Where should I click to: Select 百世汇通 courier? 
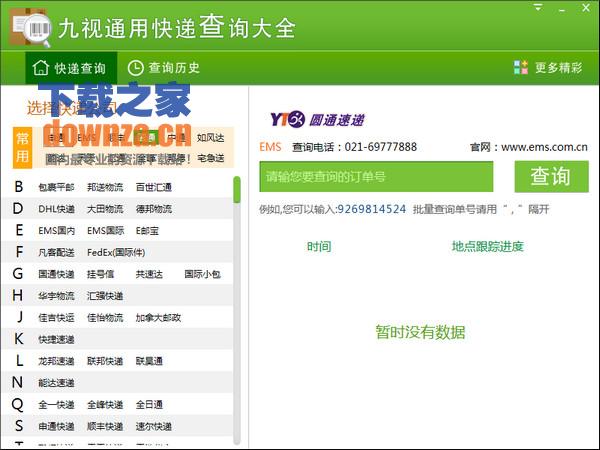pyautogui.click(x=153, y=187)
